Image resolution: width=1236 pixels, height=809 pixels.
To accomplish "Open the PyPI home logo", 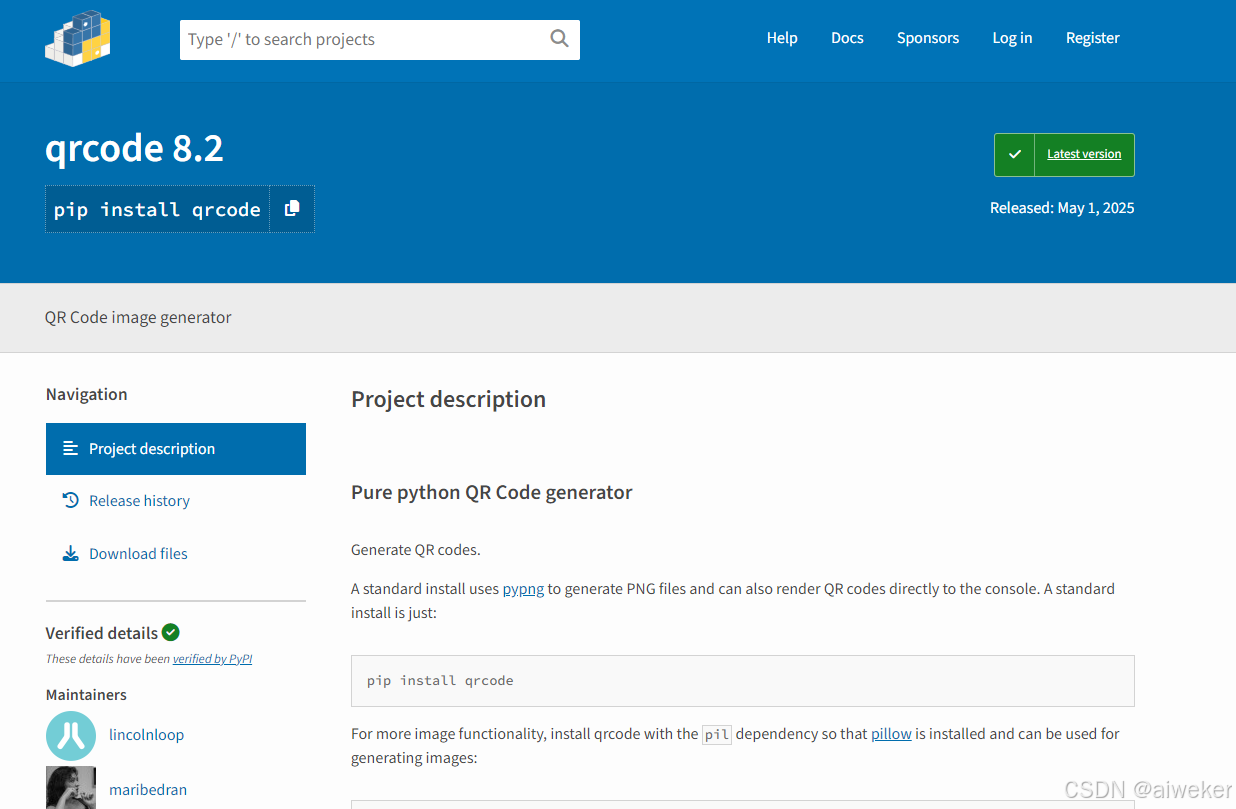I will [x=78, y=38].
